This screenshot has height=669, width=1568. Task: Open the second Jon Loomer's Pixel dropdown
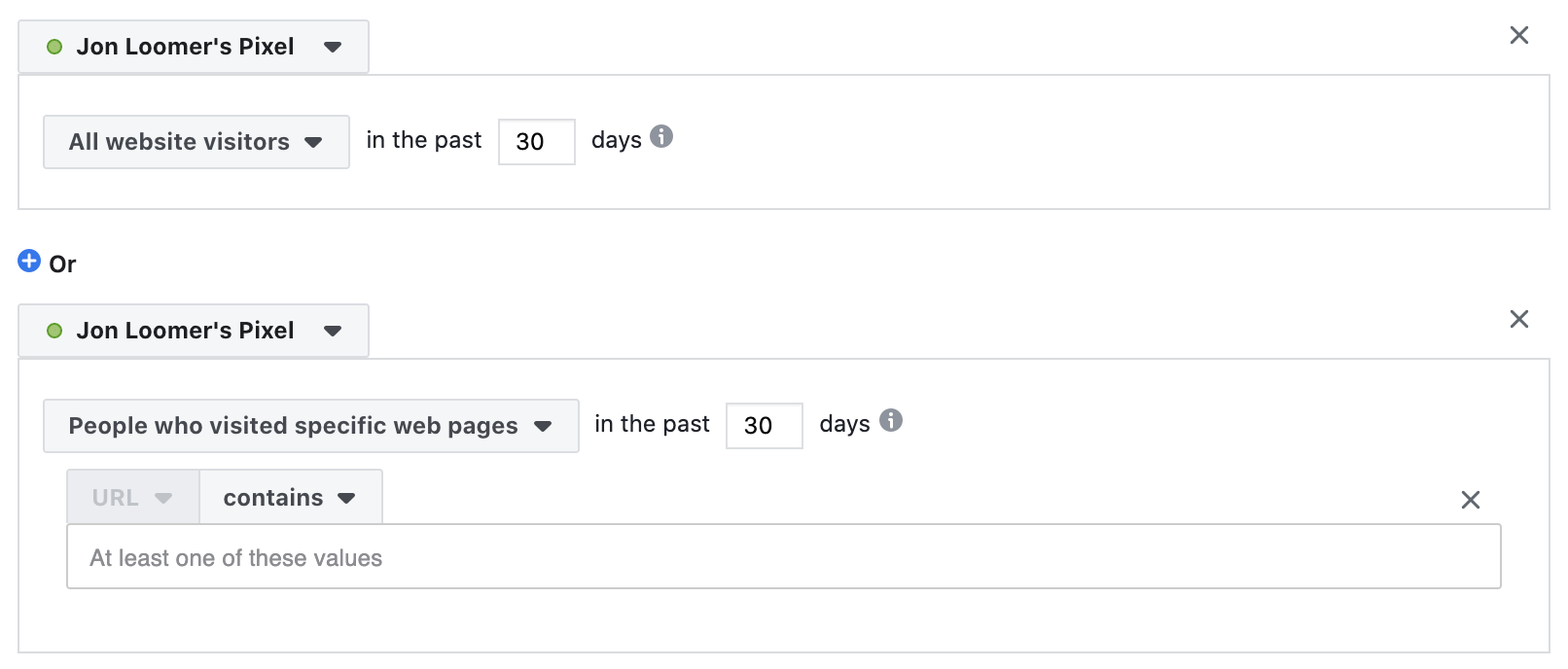pos(194,331)
